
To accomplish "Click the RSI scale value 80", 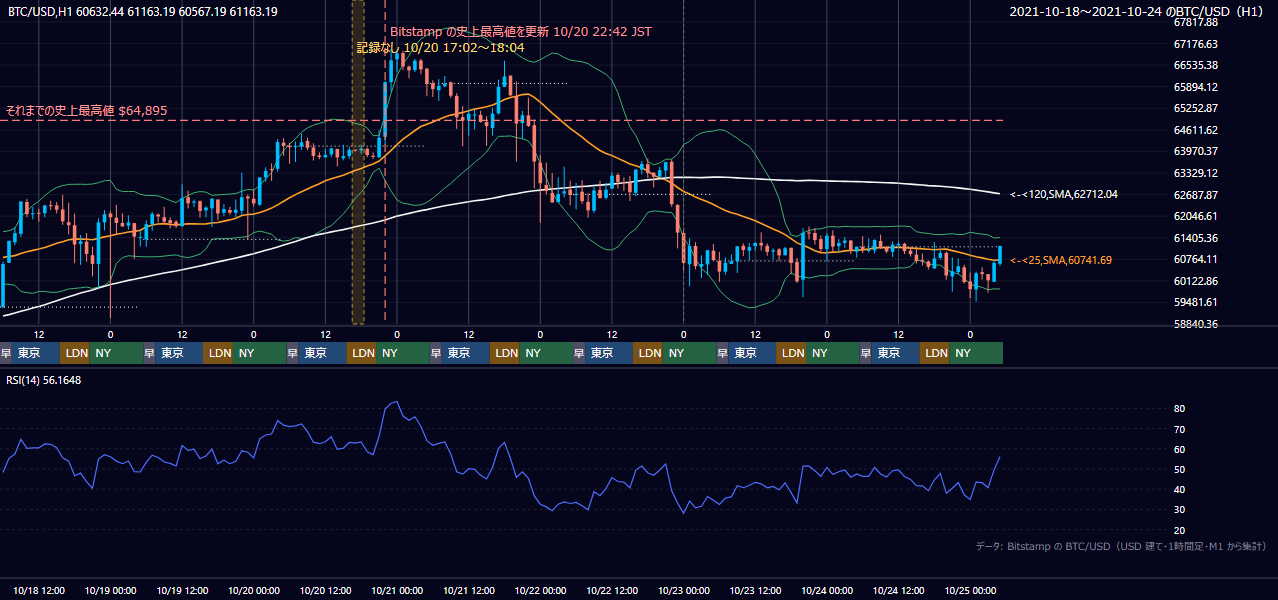I will pyautogui.click(x=1180, y=409).
